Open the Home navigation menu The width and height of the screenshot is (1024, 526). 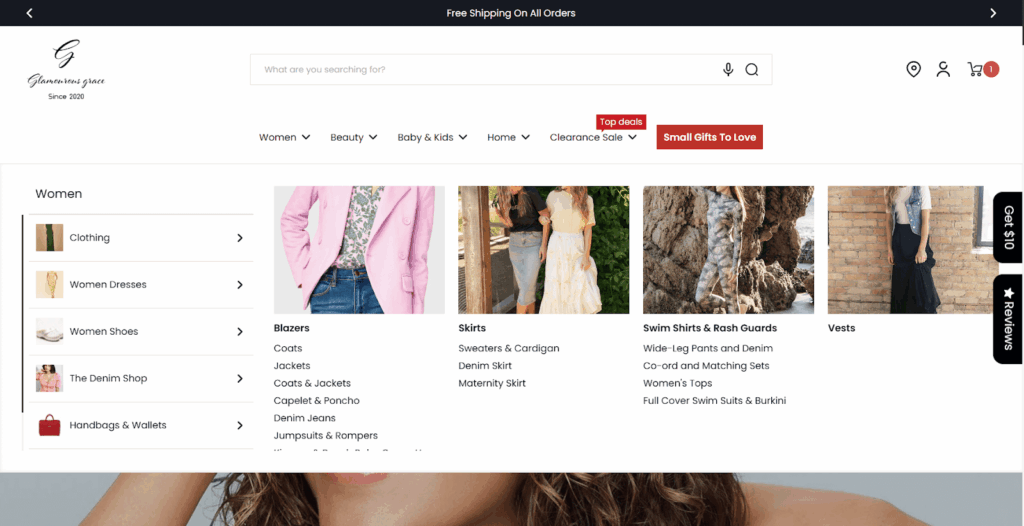point(508,137)
